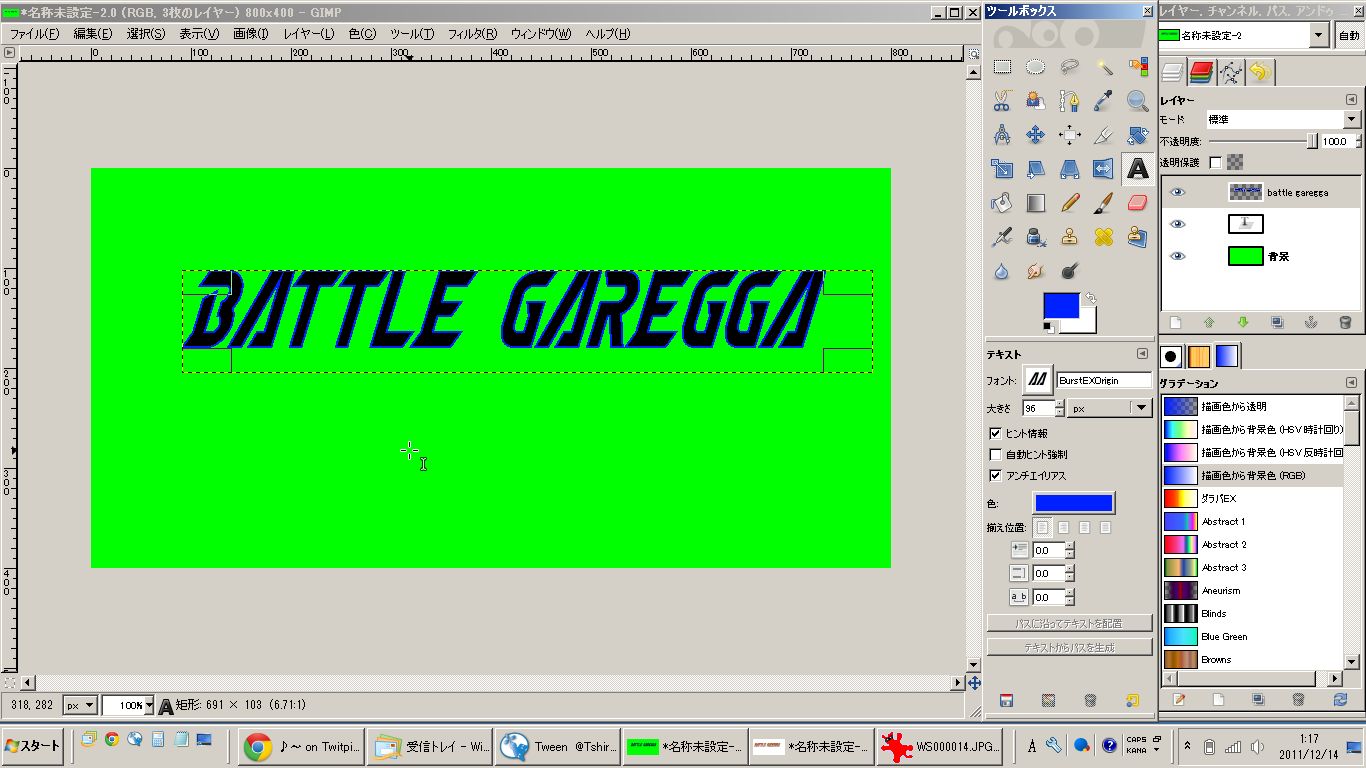Select the Heal tool

(x=1104, y=237)
